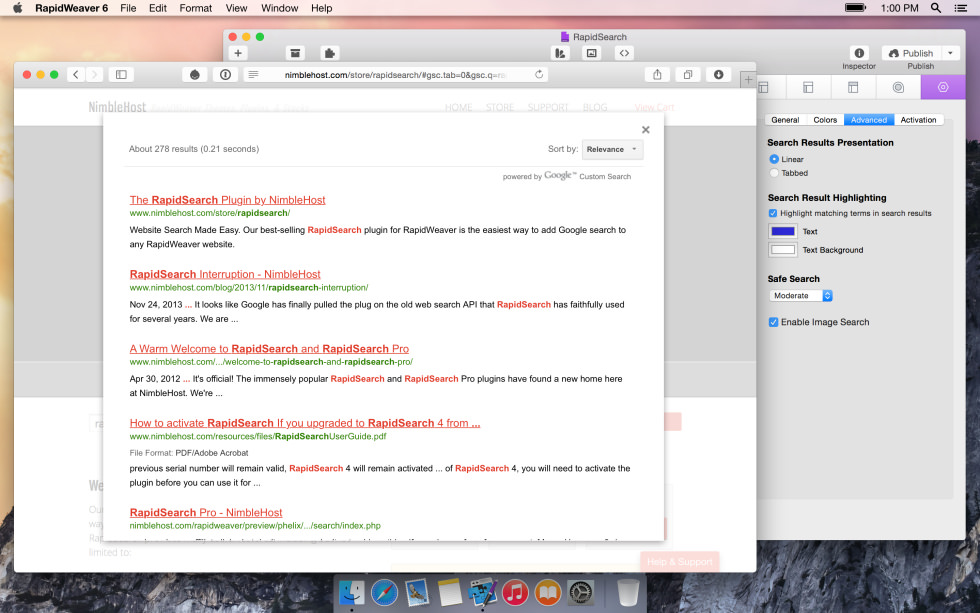Switch to RapidWeaver Edit mode icon
This screenshot has width=980, height=613.
click(x=560, y=53)
